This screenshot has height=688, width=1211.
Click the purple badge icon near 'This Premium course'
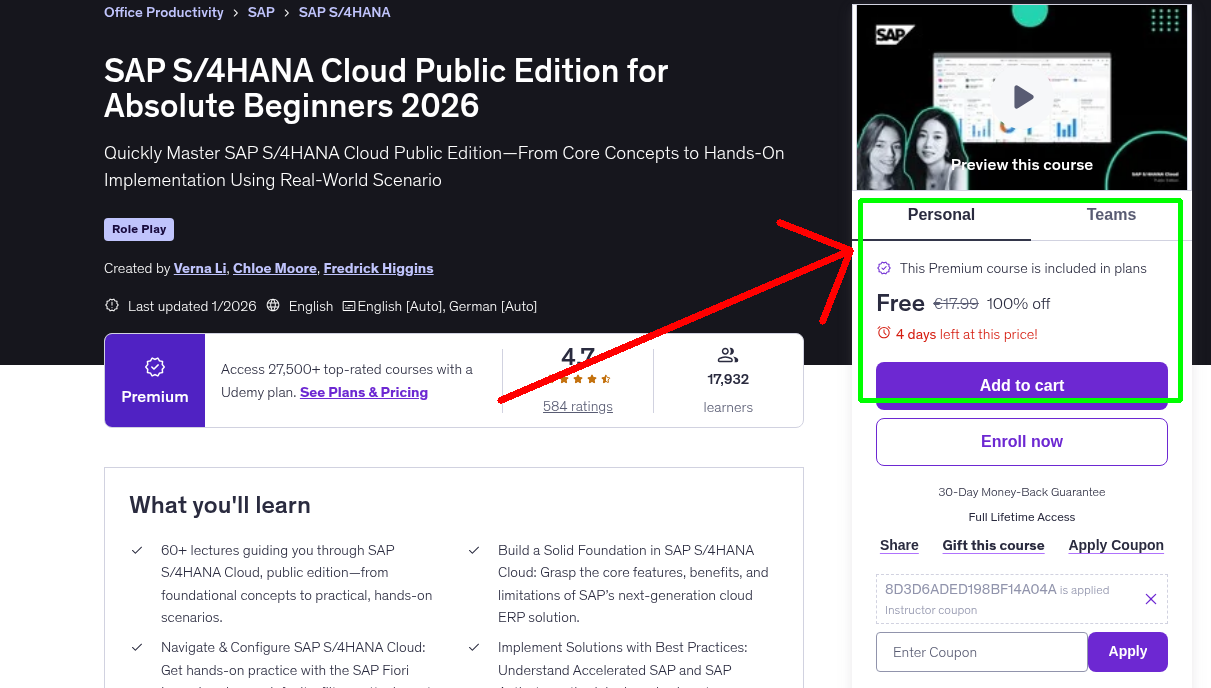(x=884, y=268)
